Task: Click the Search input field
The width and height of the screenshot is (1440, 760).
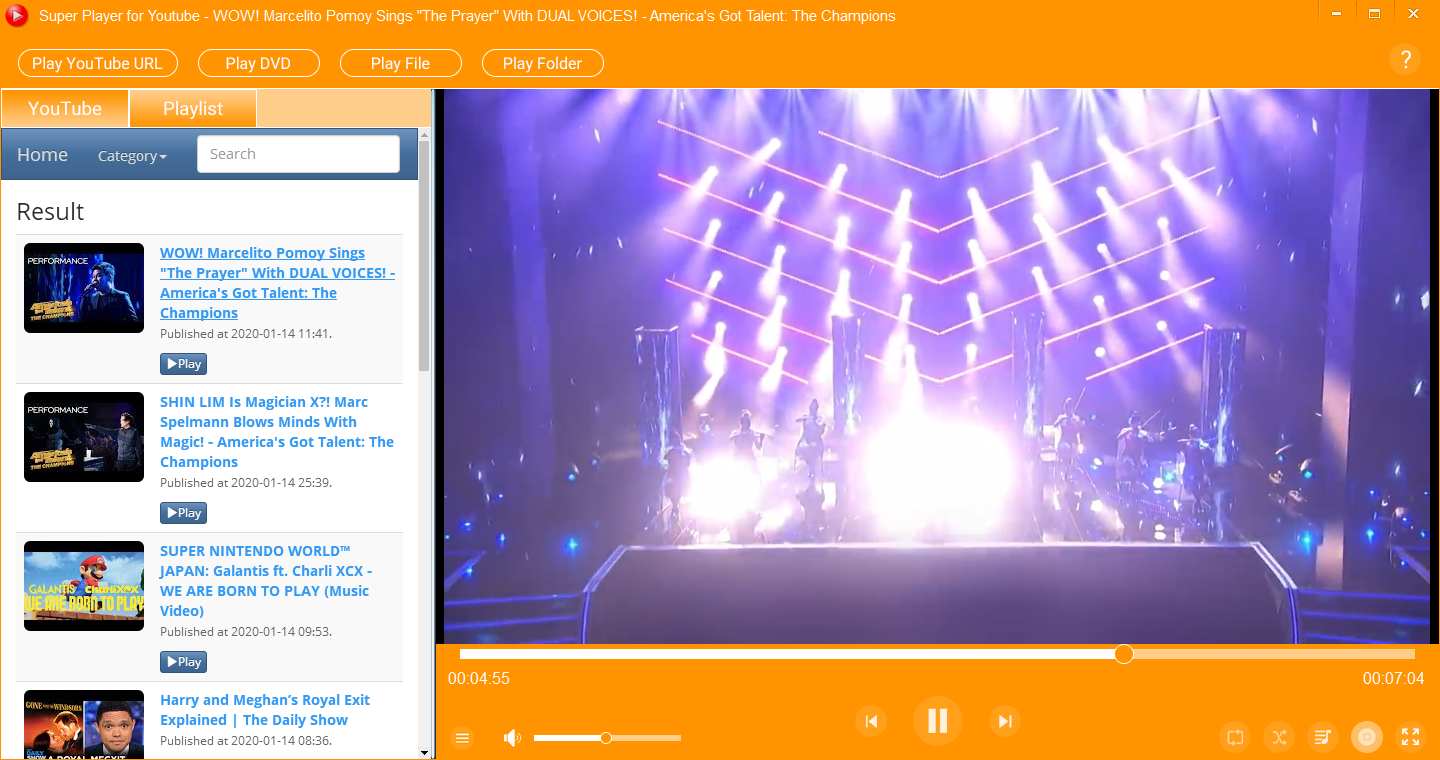Action: pos(298,154)
